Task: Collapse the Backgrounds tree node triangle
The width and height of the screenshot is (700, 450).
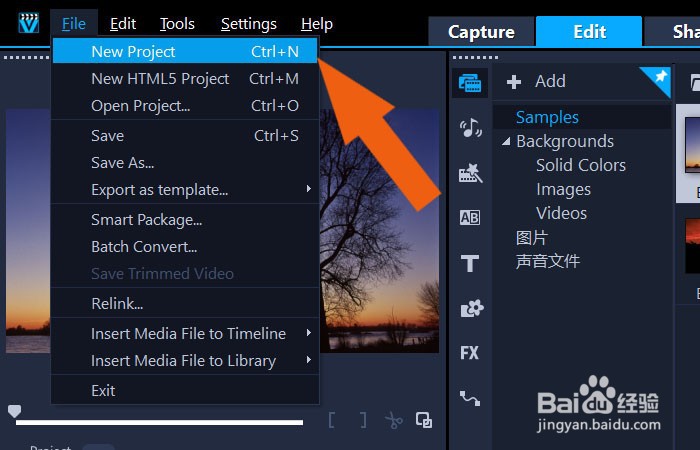Action: [506, 142]
